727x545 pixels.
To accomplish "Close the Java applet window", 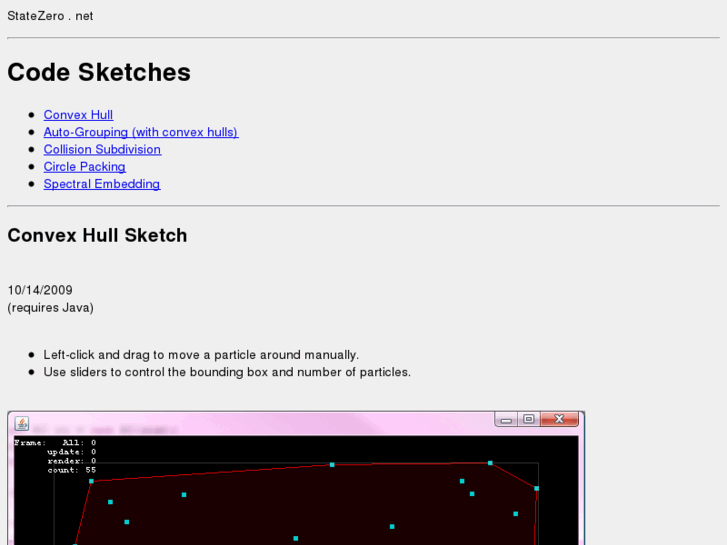I will 559,419.
